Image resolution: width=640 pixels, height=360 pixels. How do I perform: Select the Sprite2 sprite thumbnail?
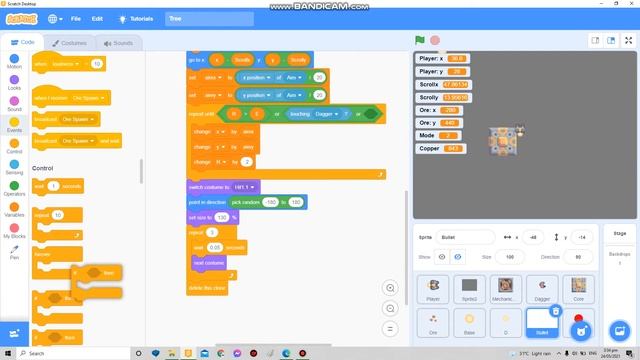point(469,289)
